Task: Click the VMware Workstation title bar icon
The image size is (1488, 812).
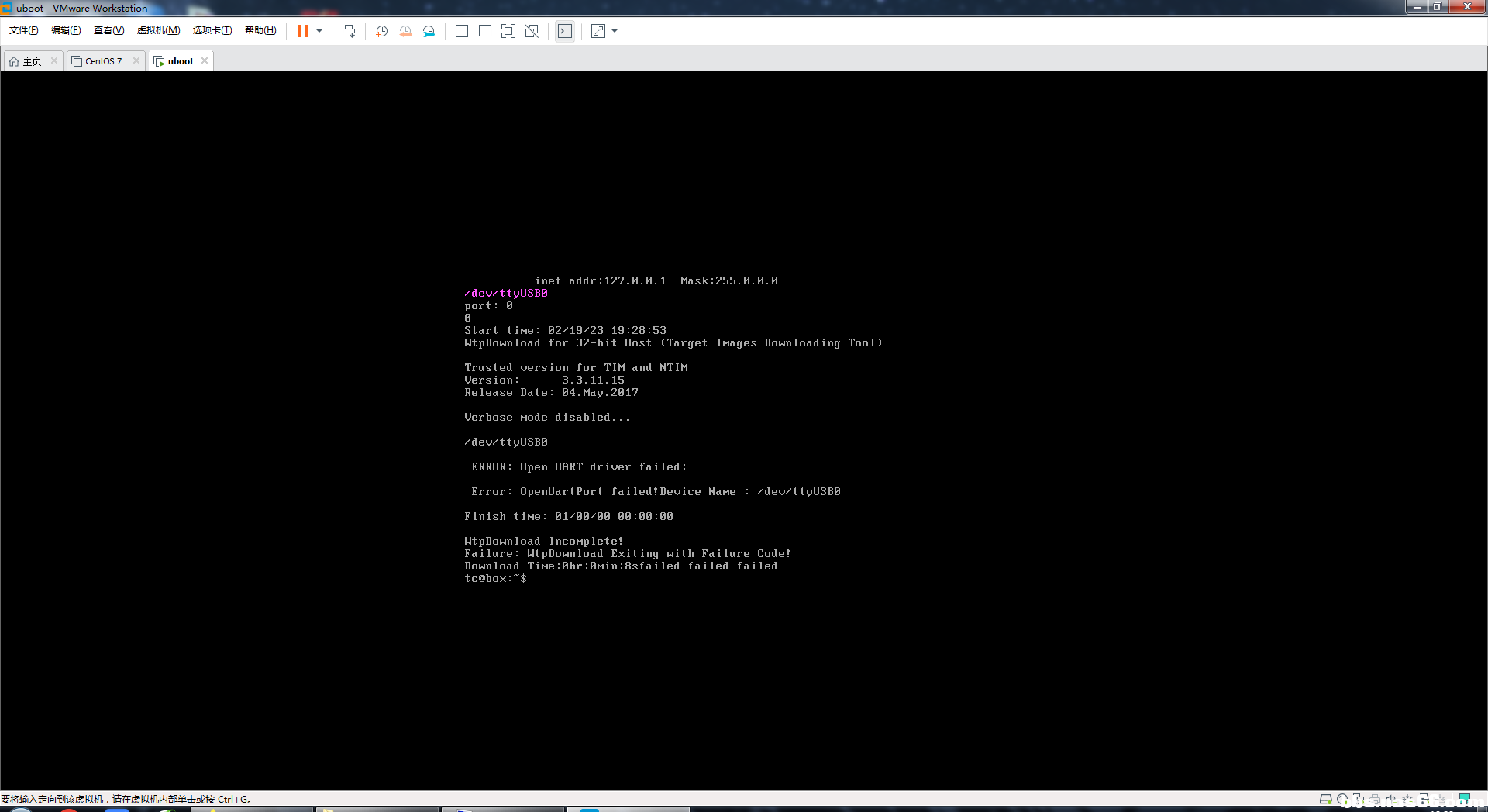Action: [7, 8]
